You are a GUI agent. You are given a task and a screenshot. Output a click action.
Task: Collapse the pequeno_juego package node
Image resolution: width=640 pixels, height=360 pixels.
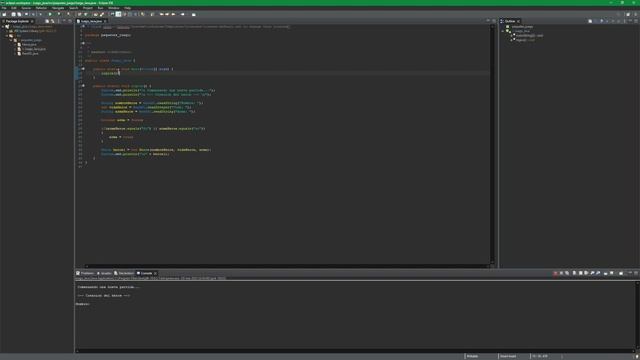coord(11,40)
